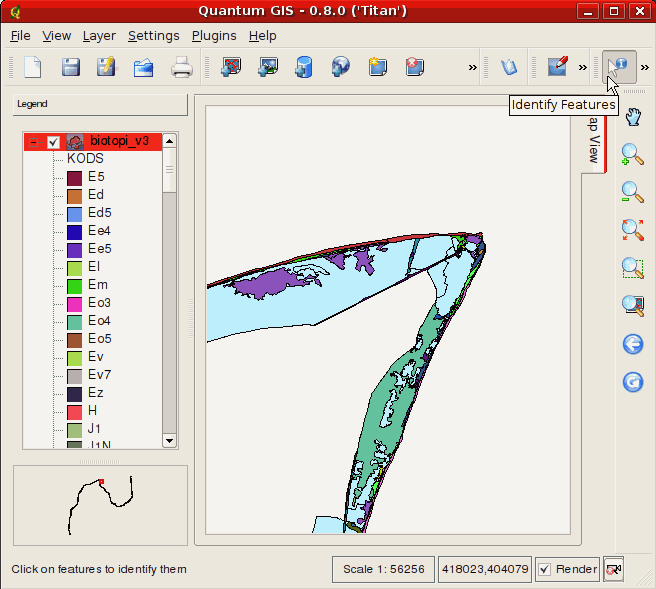656x589 pixels.
Task: Click the Zoom to Full Extents icon
Action: pos(632,230)
